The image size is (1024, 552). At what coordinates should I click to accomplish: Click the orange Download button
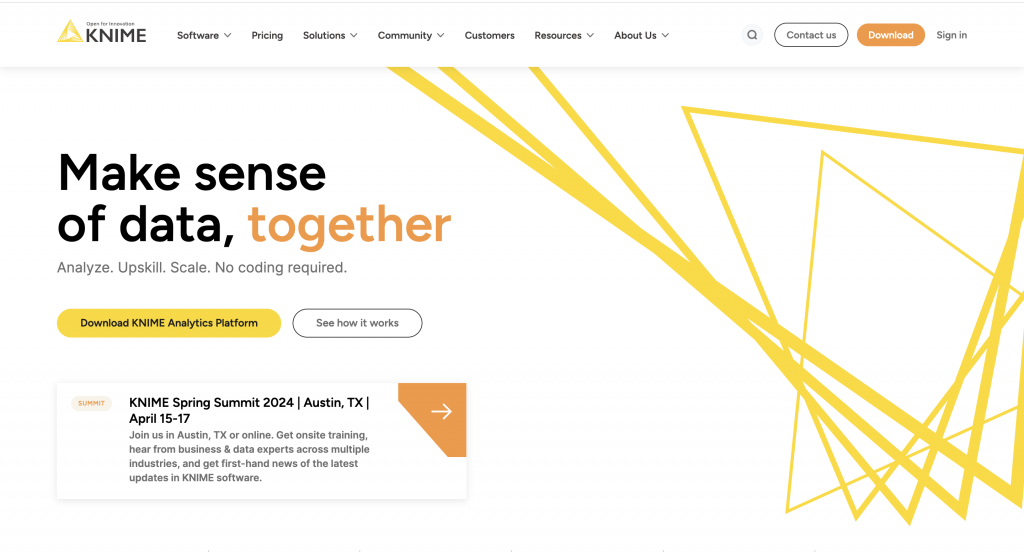point(891,35)
